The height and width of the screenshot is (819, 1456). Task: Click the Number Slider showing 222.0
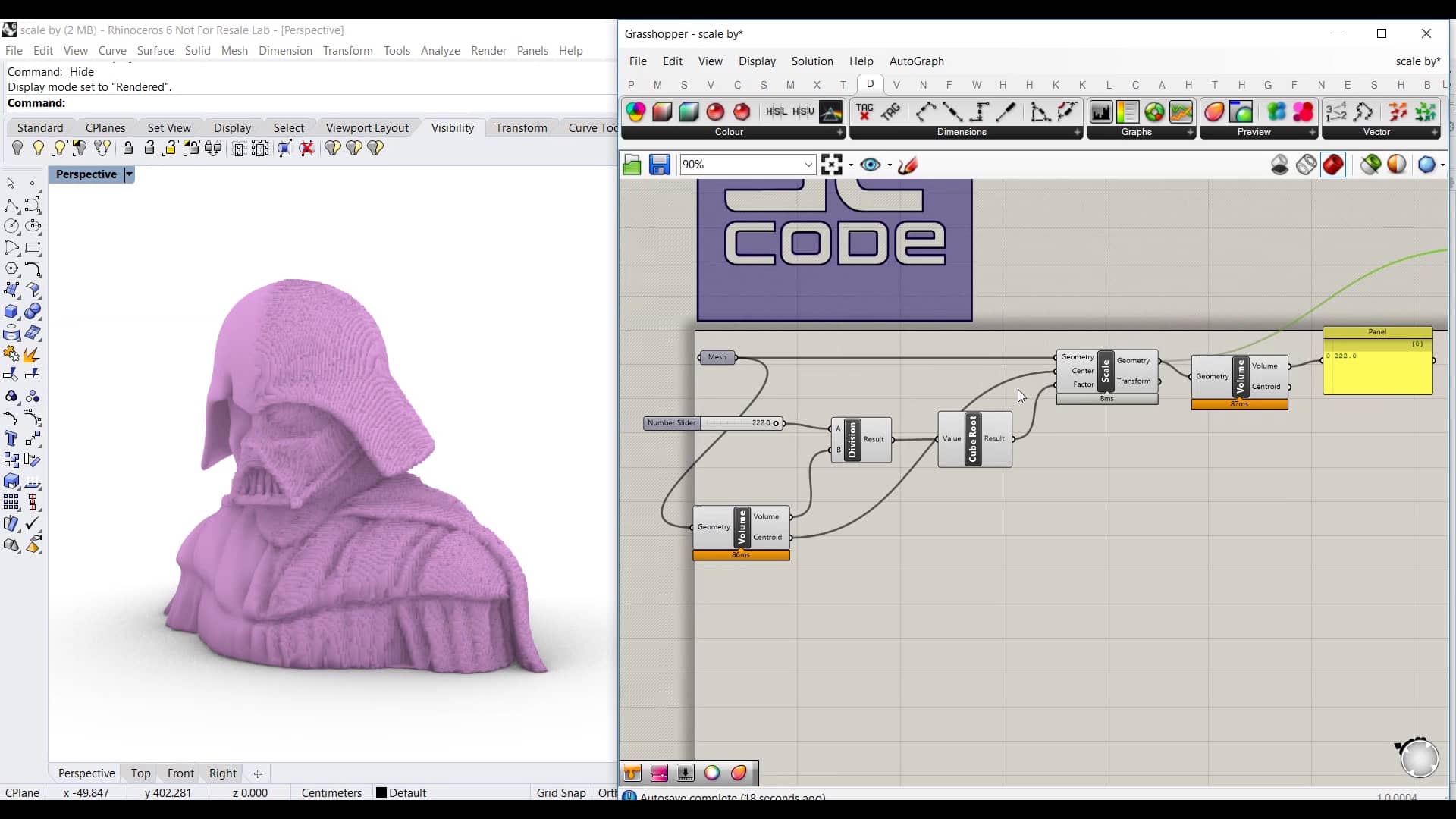[713, 423]
